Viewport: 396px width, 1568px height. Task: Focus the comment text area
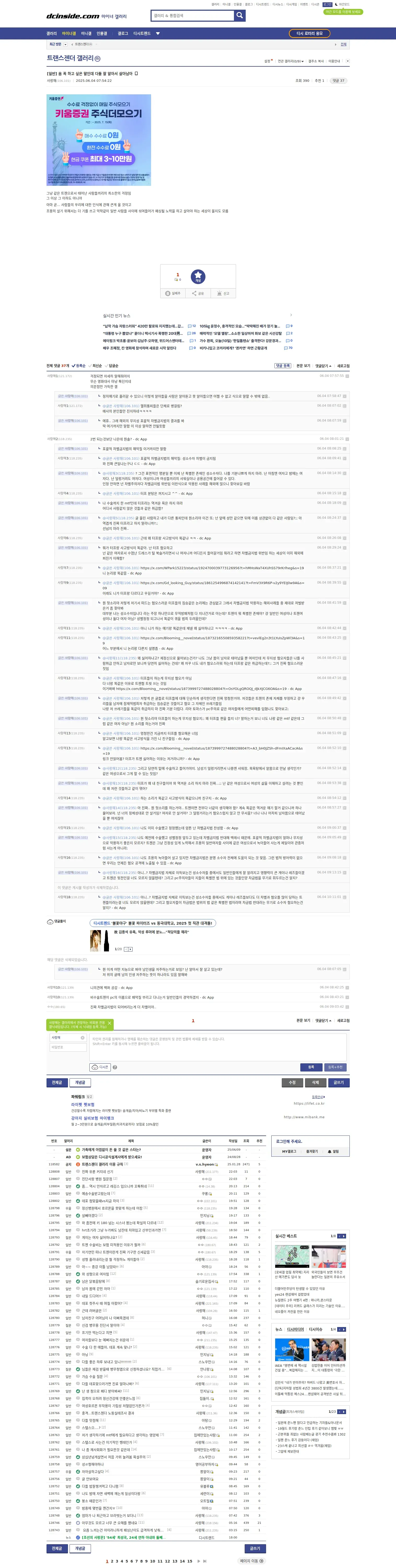tap(218, 1048)
